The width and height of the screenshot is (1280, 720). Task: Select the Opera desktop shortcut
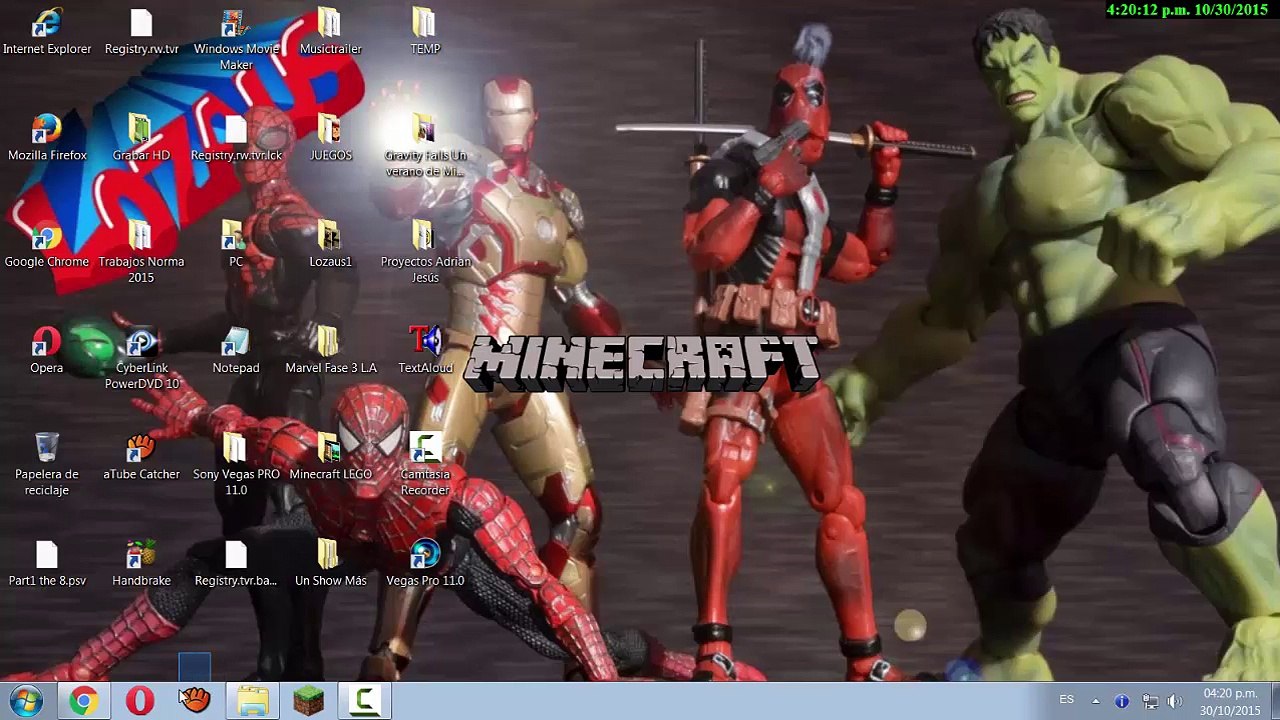(x=47, y=351)
